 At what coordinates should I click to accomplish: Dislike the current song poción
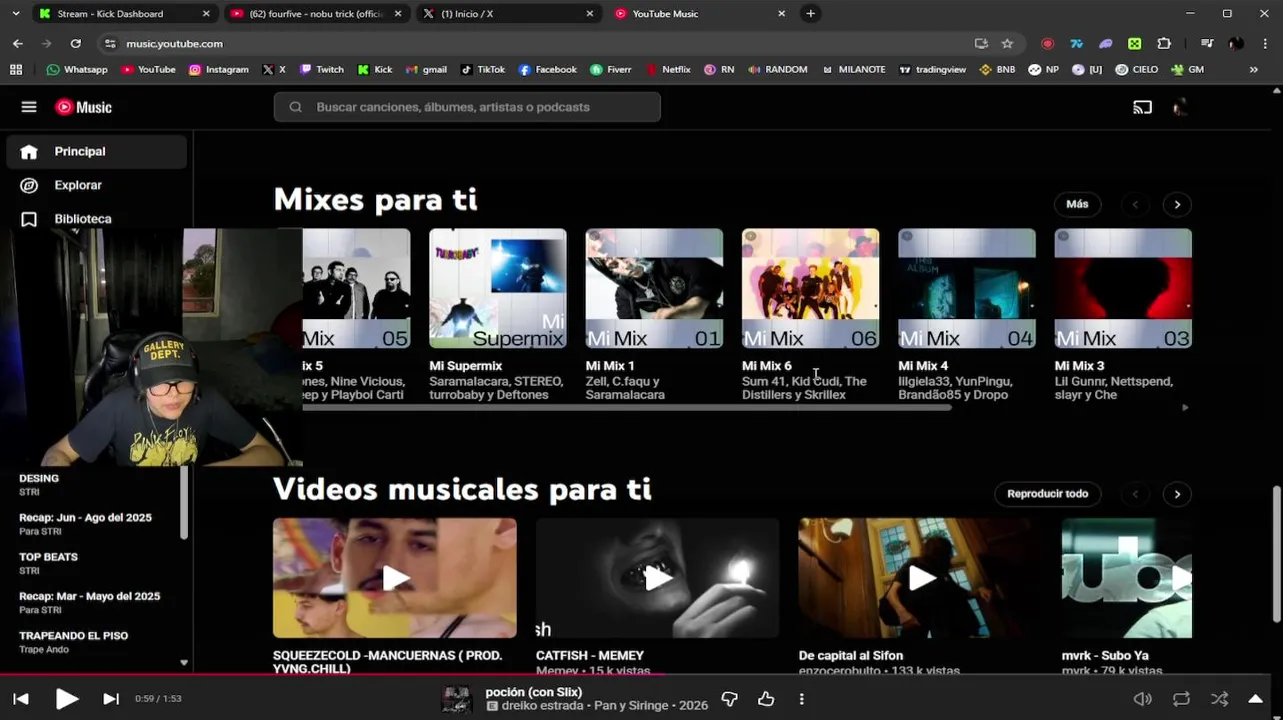(729, 699)
